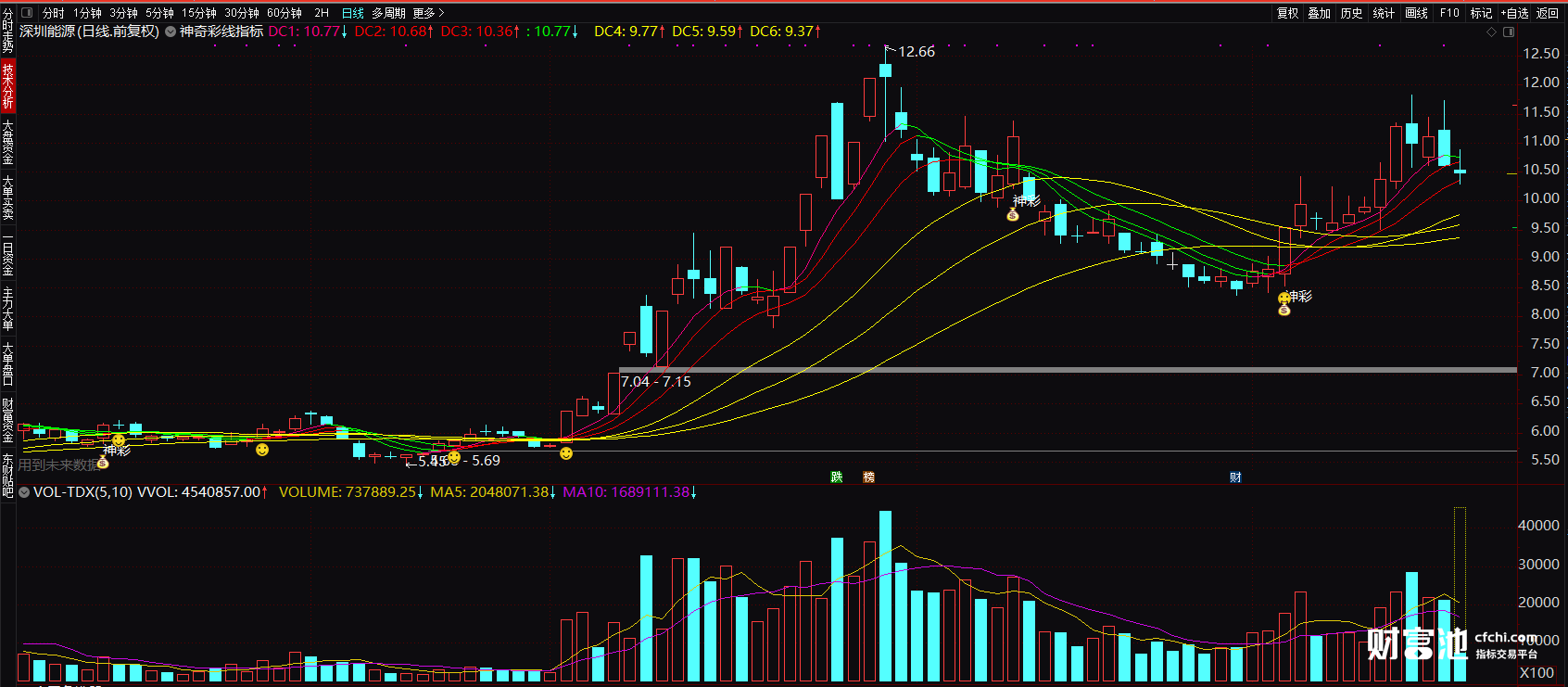Image resolution: width=1568 pixels, height=687 pixels.
Task: Switch to 60分钟 timeframe
Action: tap(285, 13)
